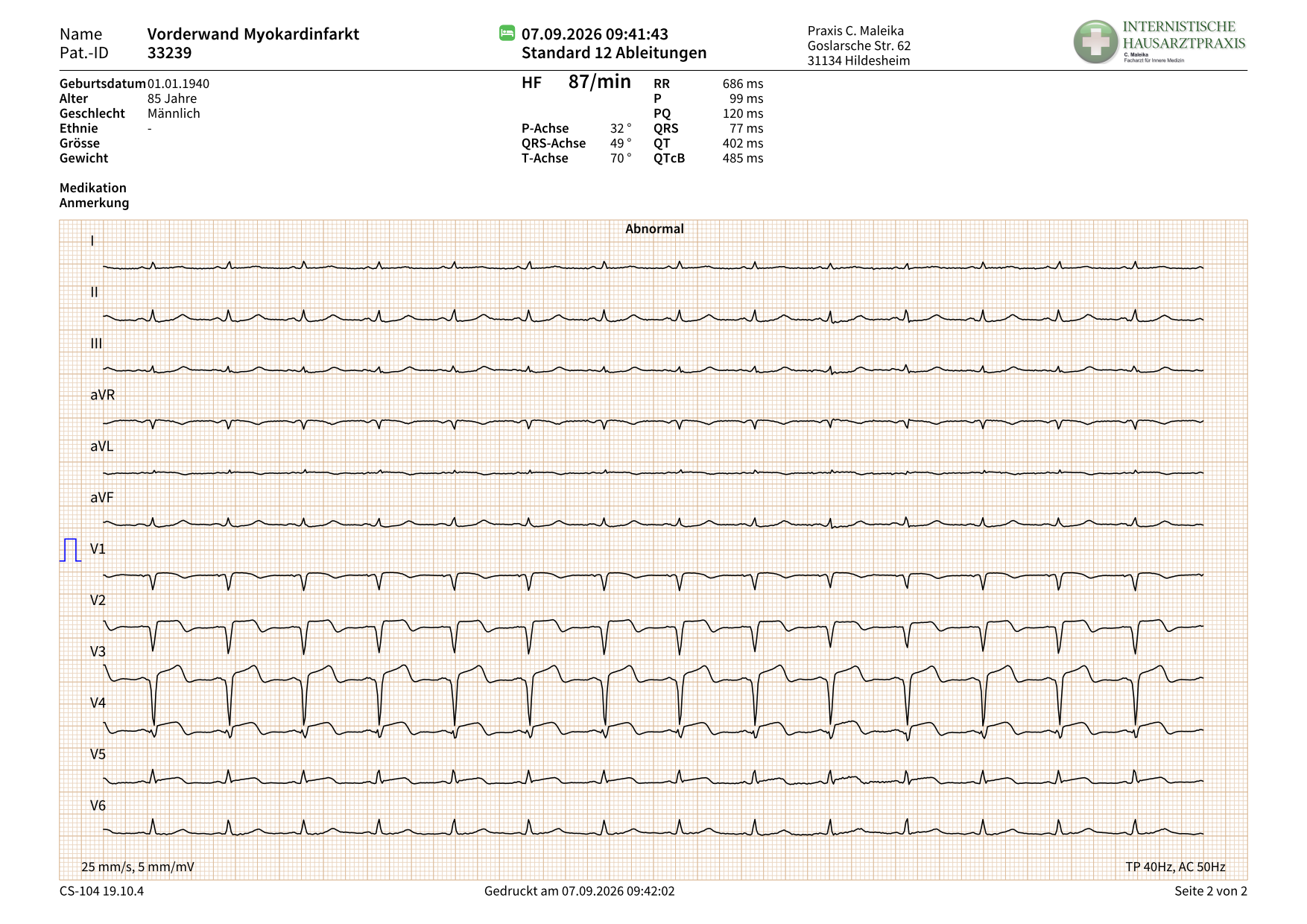This screenshot has height=924, width=1307.
Task: Click the T-Achse value 70 °
Action: pyautogui.click(x=621, y=158)
